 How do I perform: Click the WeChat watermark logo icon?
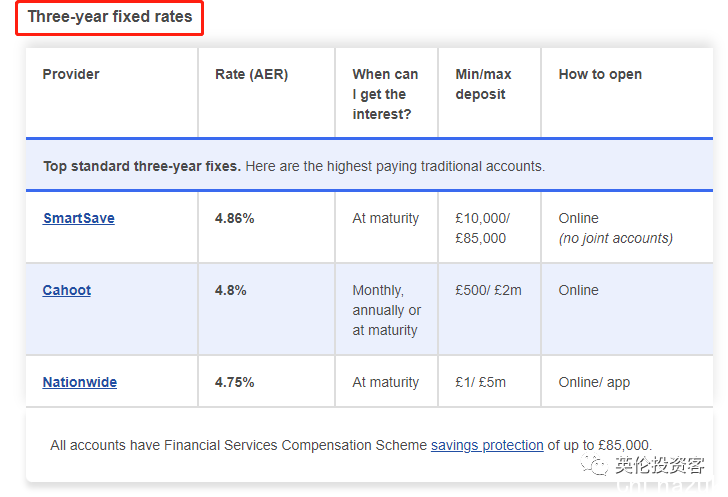click(594, 464)
